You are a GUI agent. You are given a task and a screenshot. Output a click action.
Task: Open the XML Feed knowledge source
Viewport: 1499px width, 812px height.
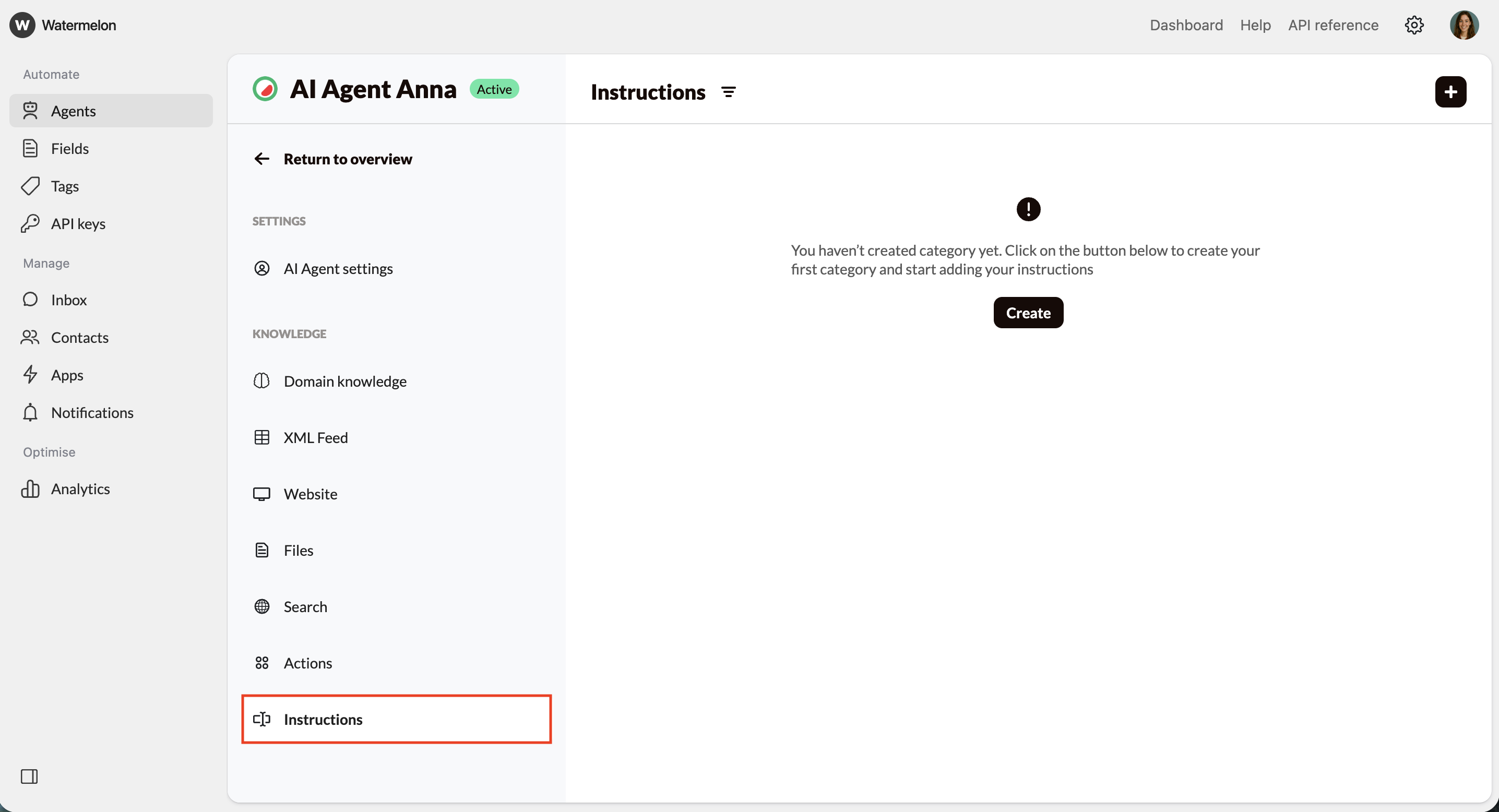pyautogui.click(x=315, y=437)
